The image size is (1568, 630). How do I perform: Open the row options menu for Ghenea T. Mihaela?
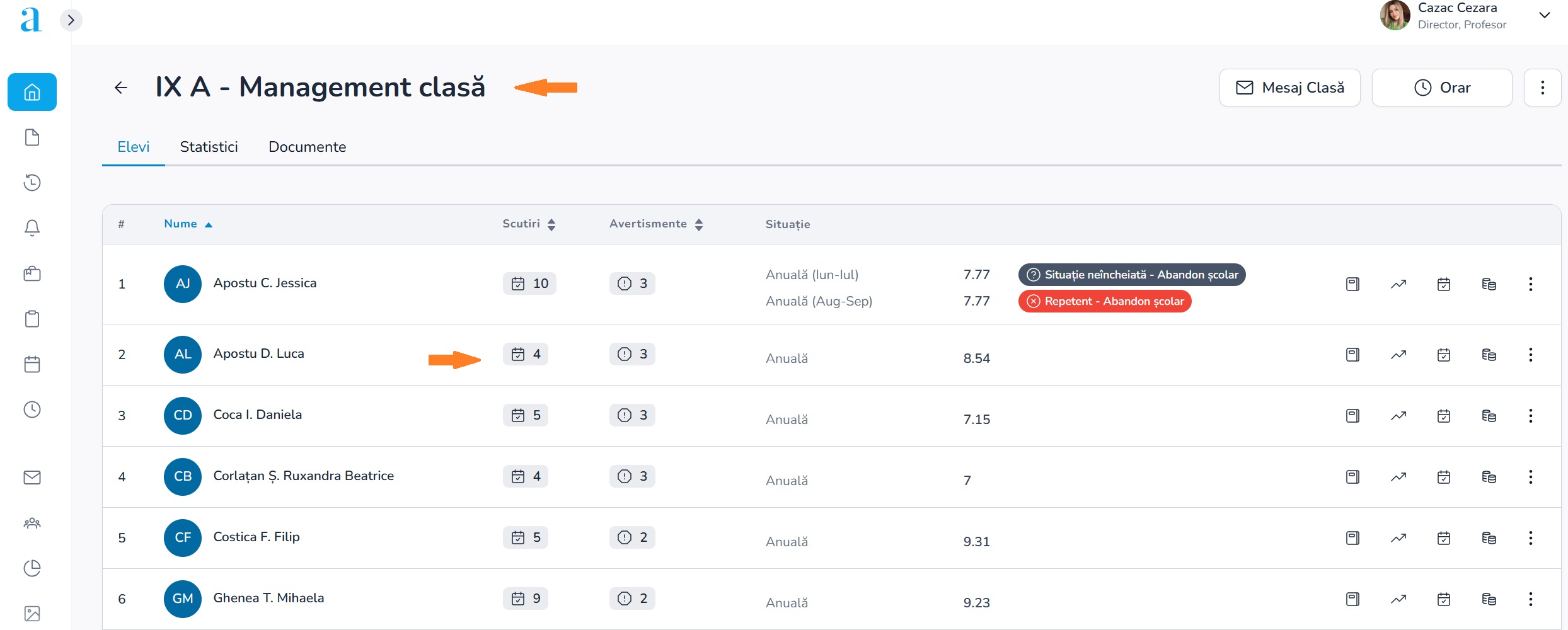(x=1530, y=599)
